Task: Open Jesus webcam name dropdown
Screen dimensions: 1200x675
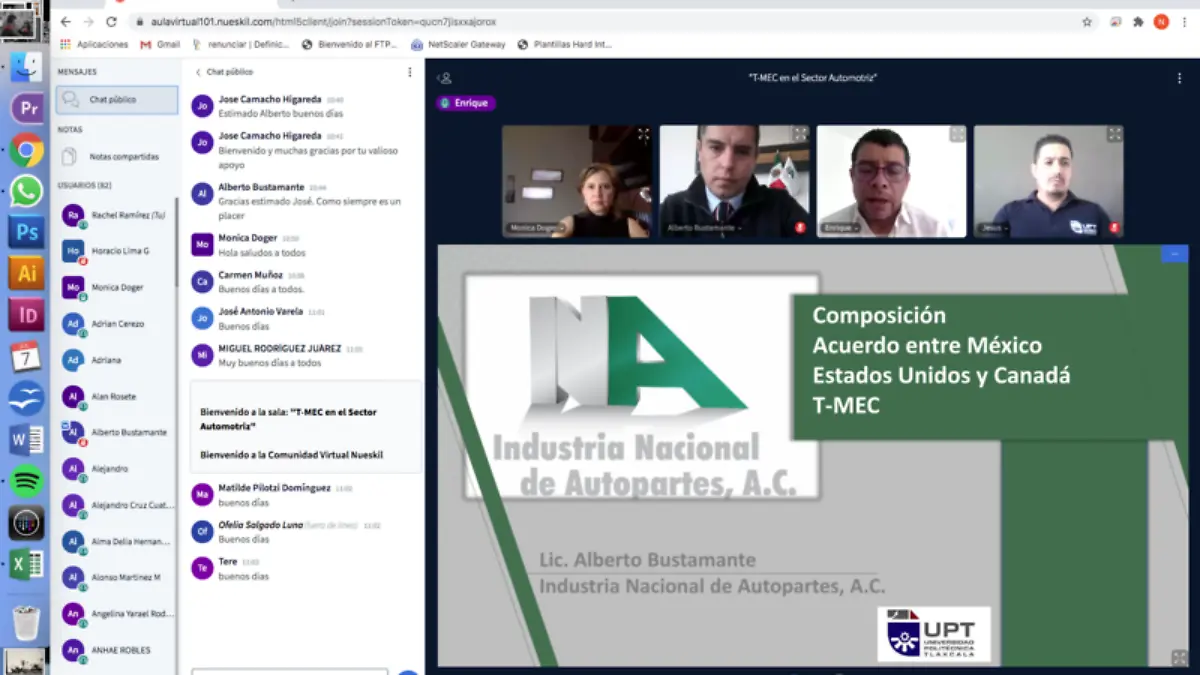Action: coord(993,228)
